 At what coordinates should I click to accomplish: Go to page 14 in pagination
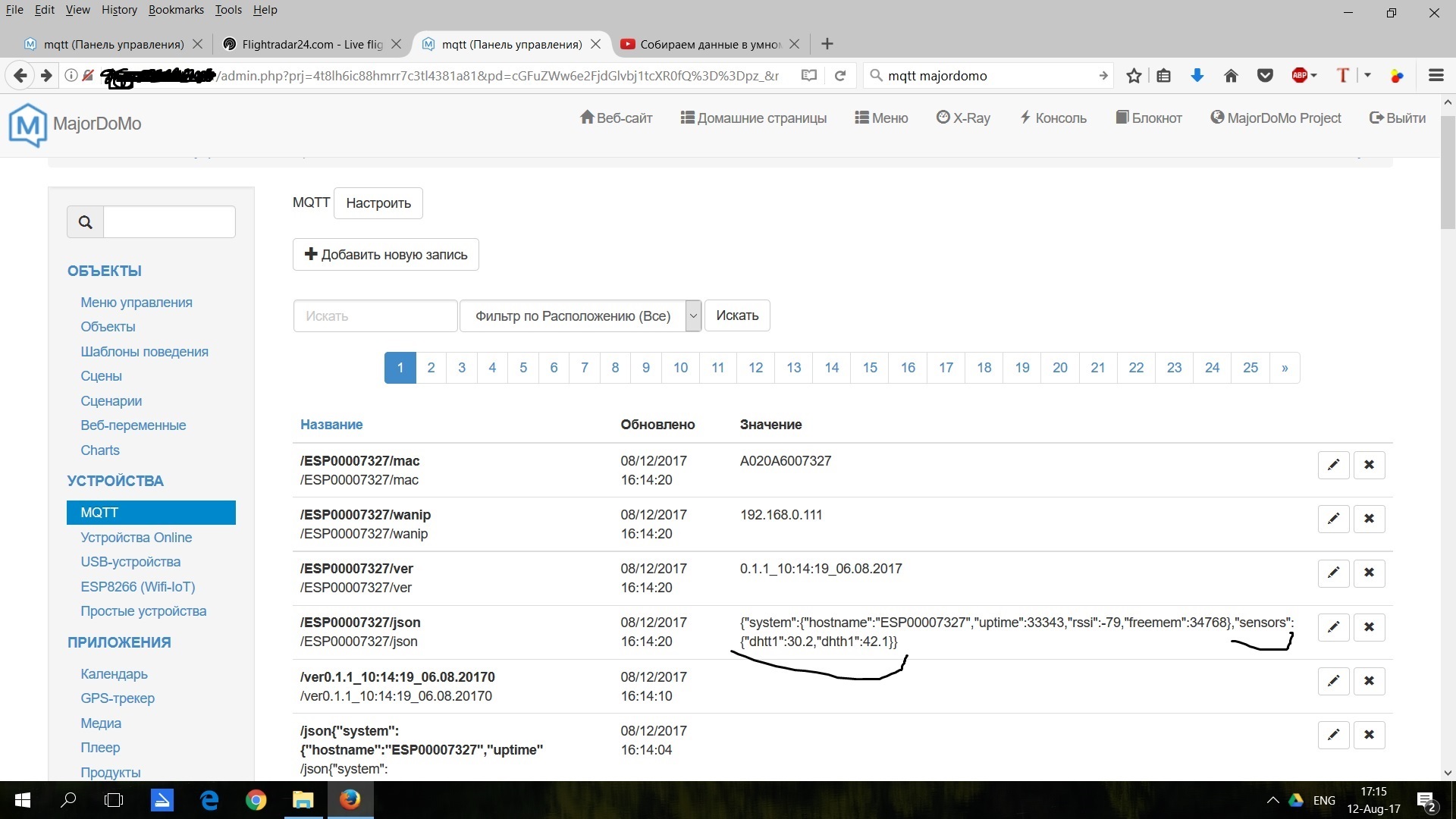pyautogui.click(x=831, y=368)
